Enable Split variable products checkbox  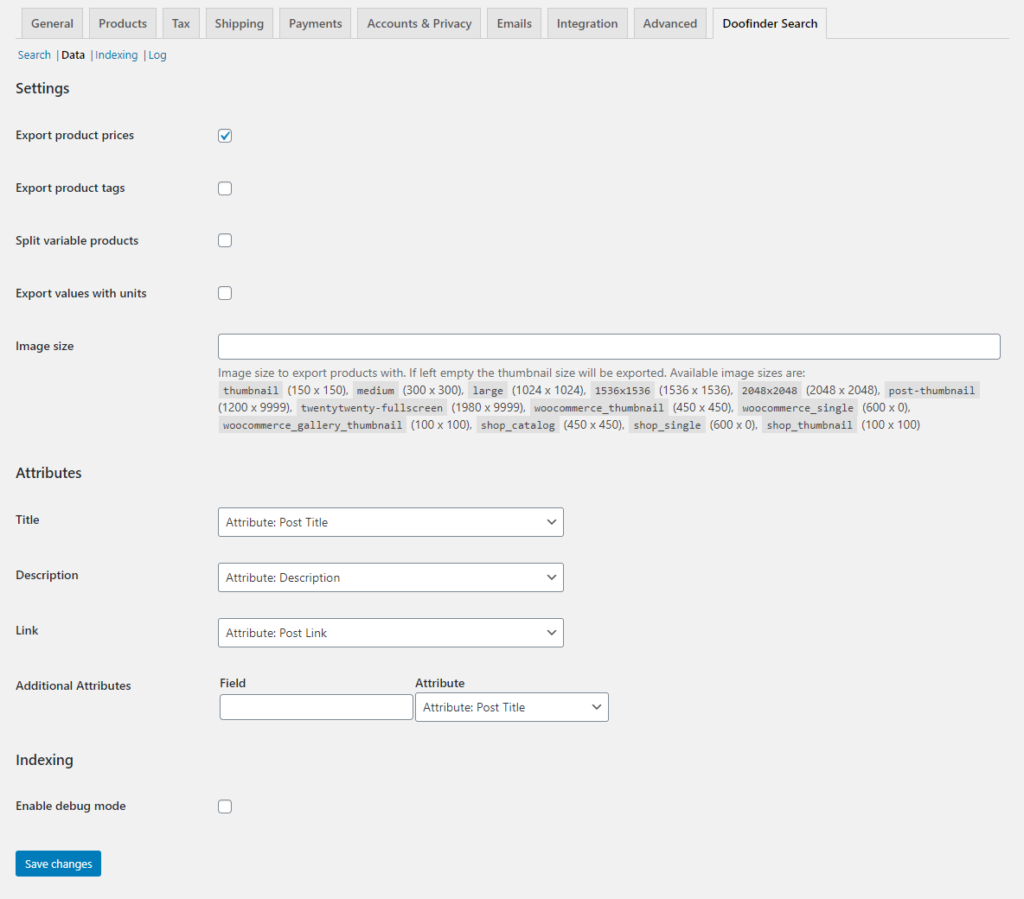coord(225,241)
